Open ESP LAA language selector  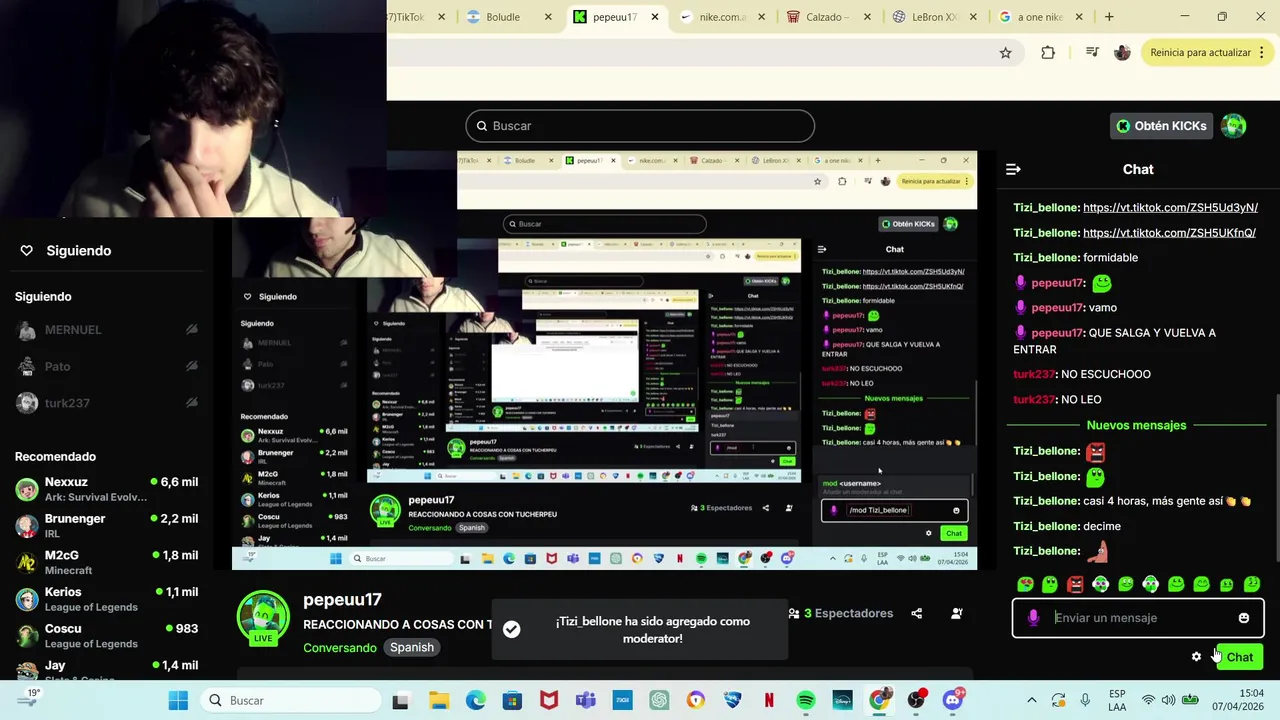tap(1117, 701)
